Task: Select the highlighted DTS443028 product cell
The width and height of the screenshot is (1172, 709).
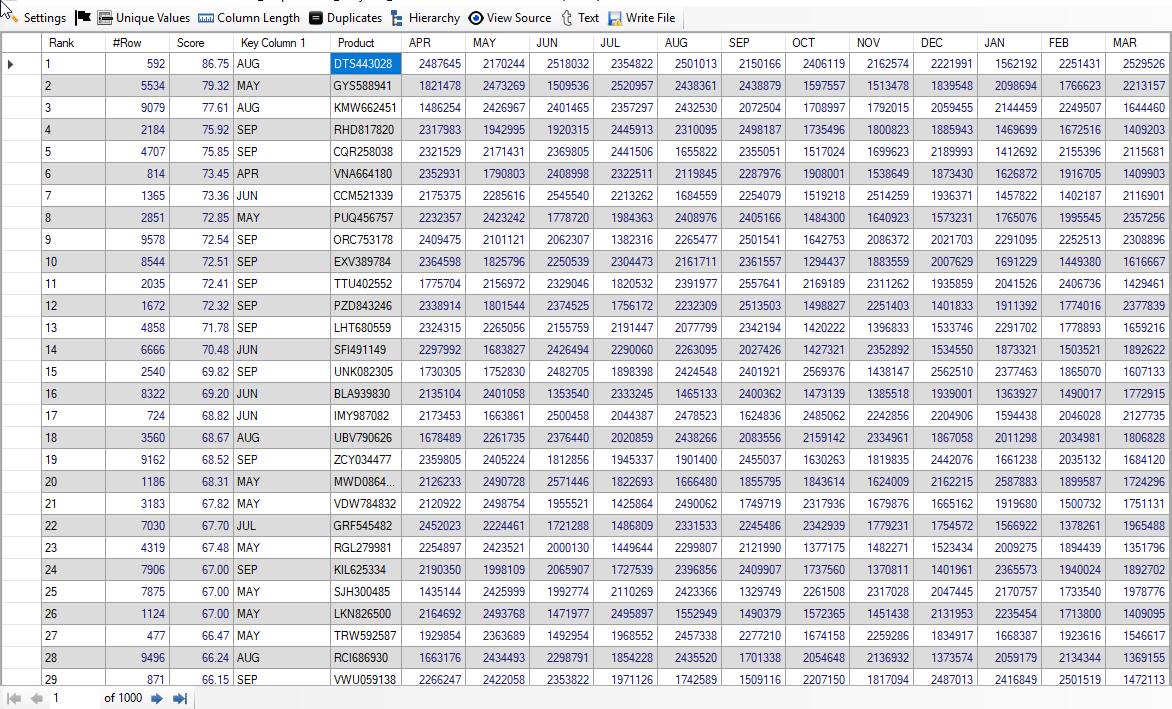Action: (364, 64)
